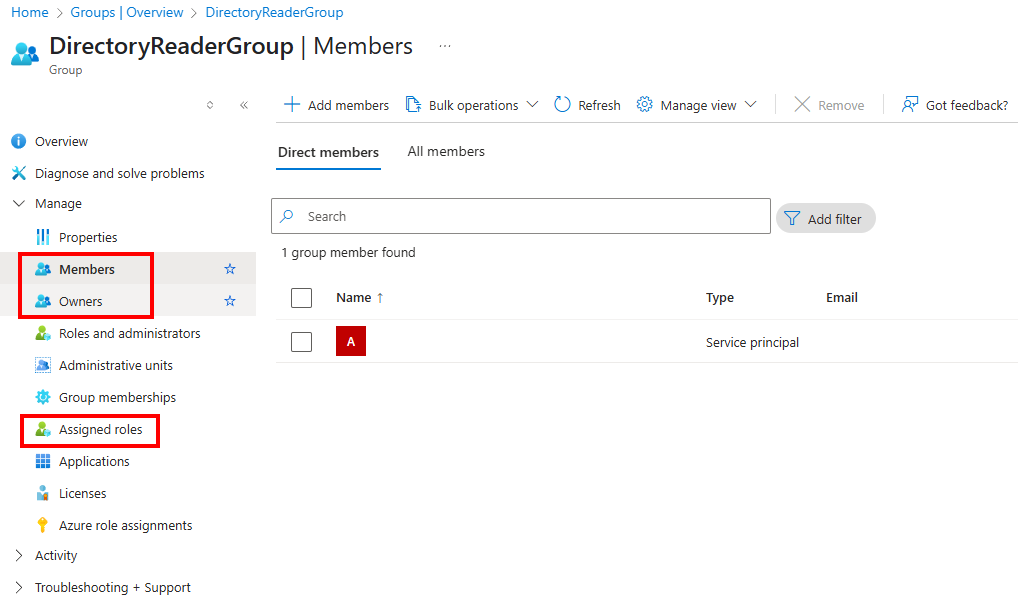Expand the Activity section
This screenshot has height=613, width=1018.
click(x=19, y=556)
